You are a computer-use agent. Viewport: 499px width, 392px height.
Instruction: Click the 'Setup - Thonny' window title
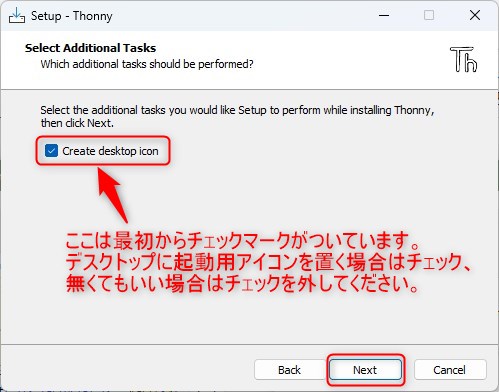(x=72, y=16)
